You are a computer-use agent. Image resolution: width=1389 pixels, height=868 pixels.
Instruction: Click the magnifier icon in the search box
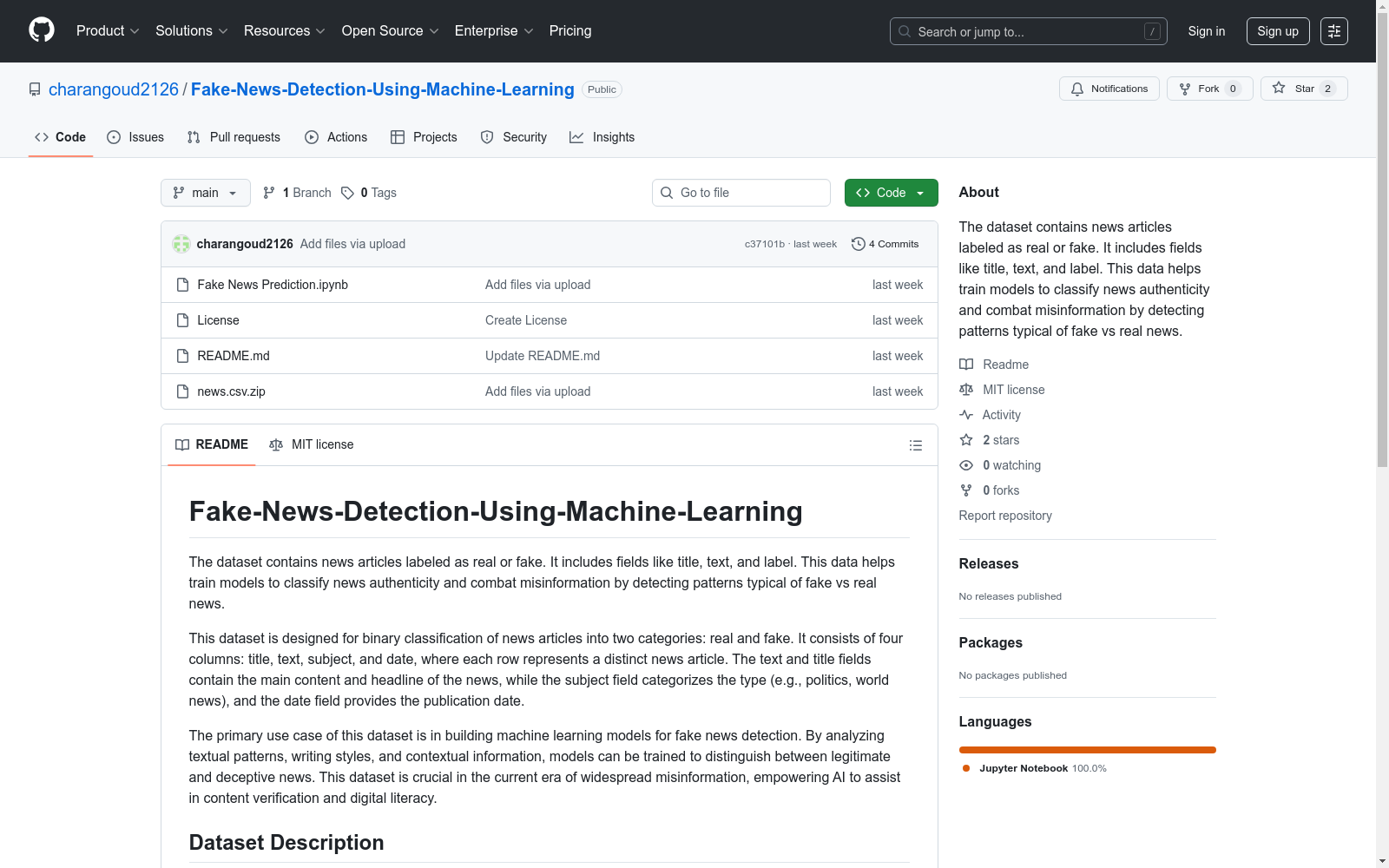pyautogui.click(x=905, y=31)
